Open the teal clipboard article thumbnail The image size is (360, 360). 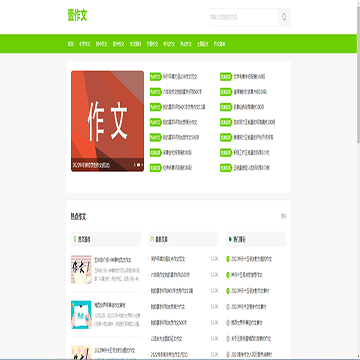(x=81, y=315)
